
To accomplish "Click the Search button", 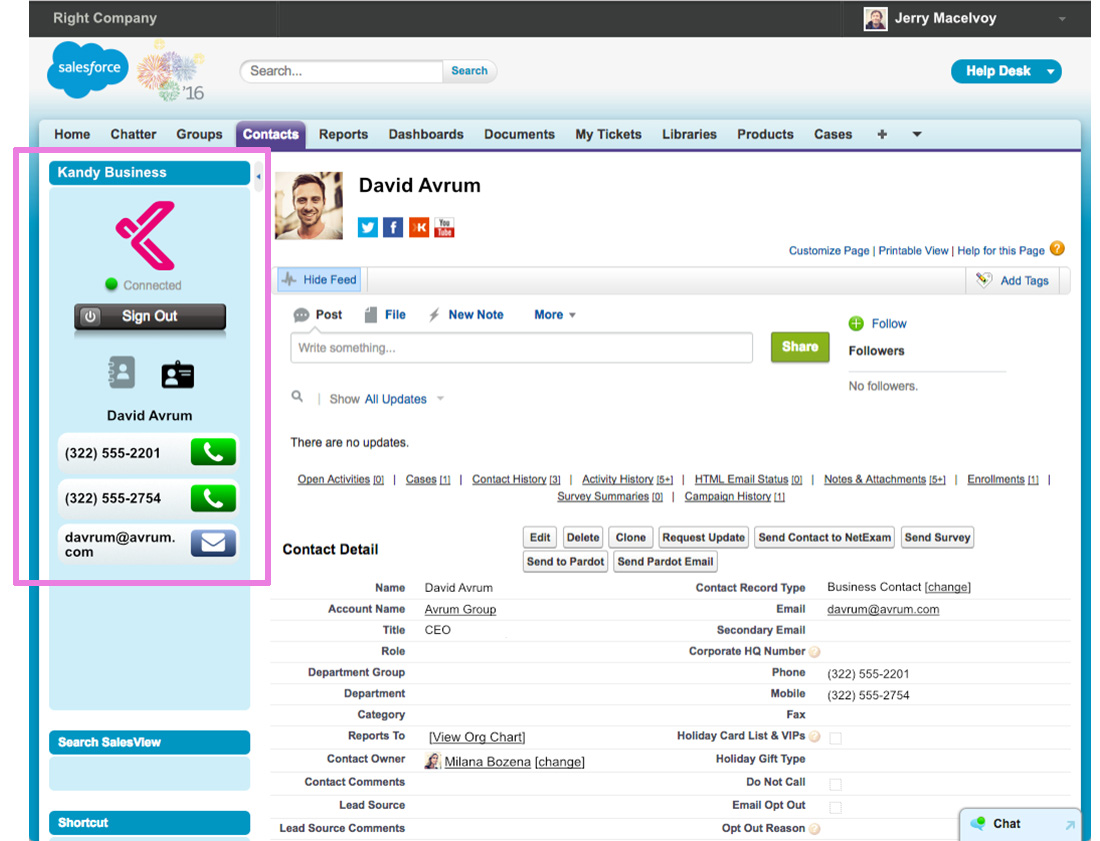I will (469, 71).
